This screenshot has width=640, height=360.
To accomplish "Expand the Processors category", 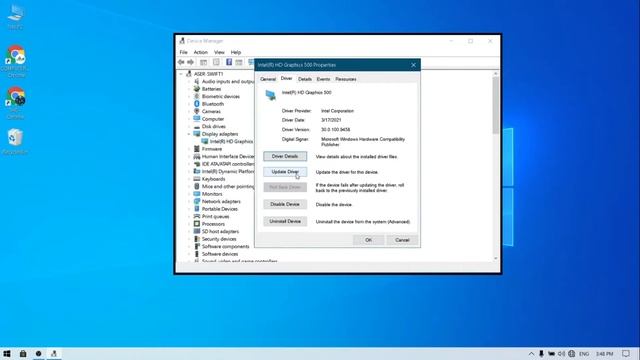I will [x=189, y=224].
